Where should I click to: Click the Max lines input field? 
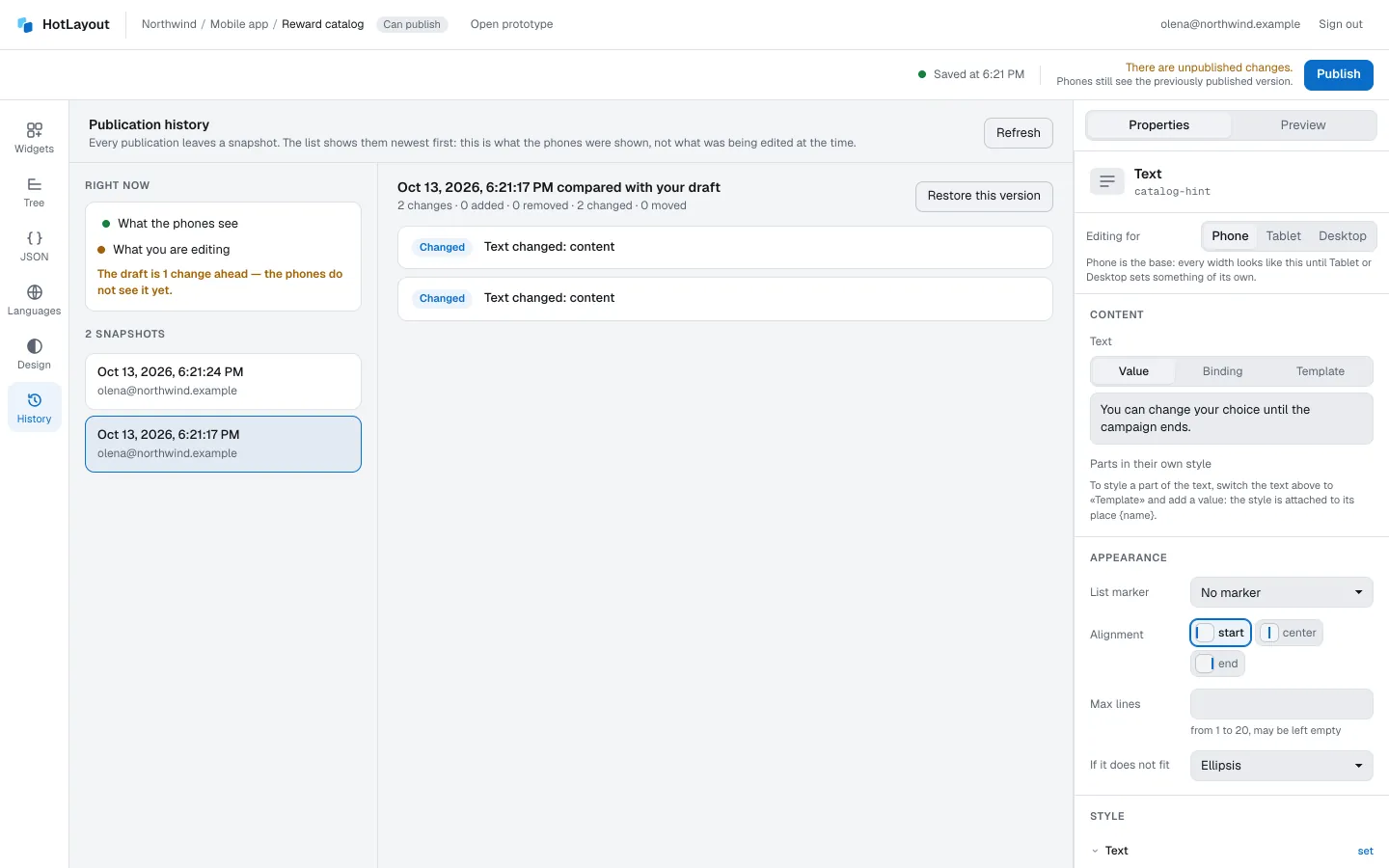(x=1281, y=704)
